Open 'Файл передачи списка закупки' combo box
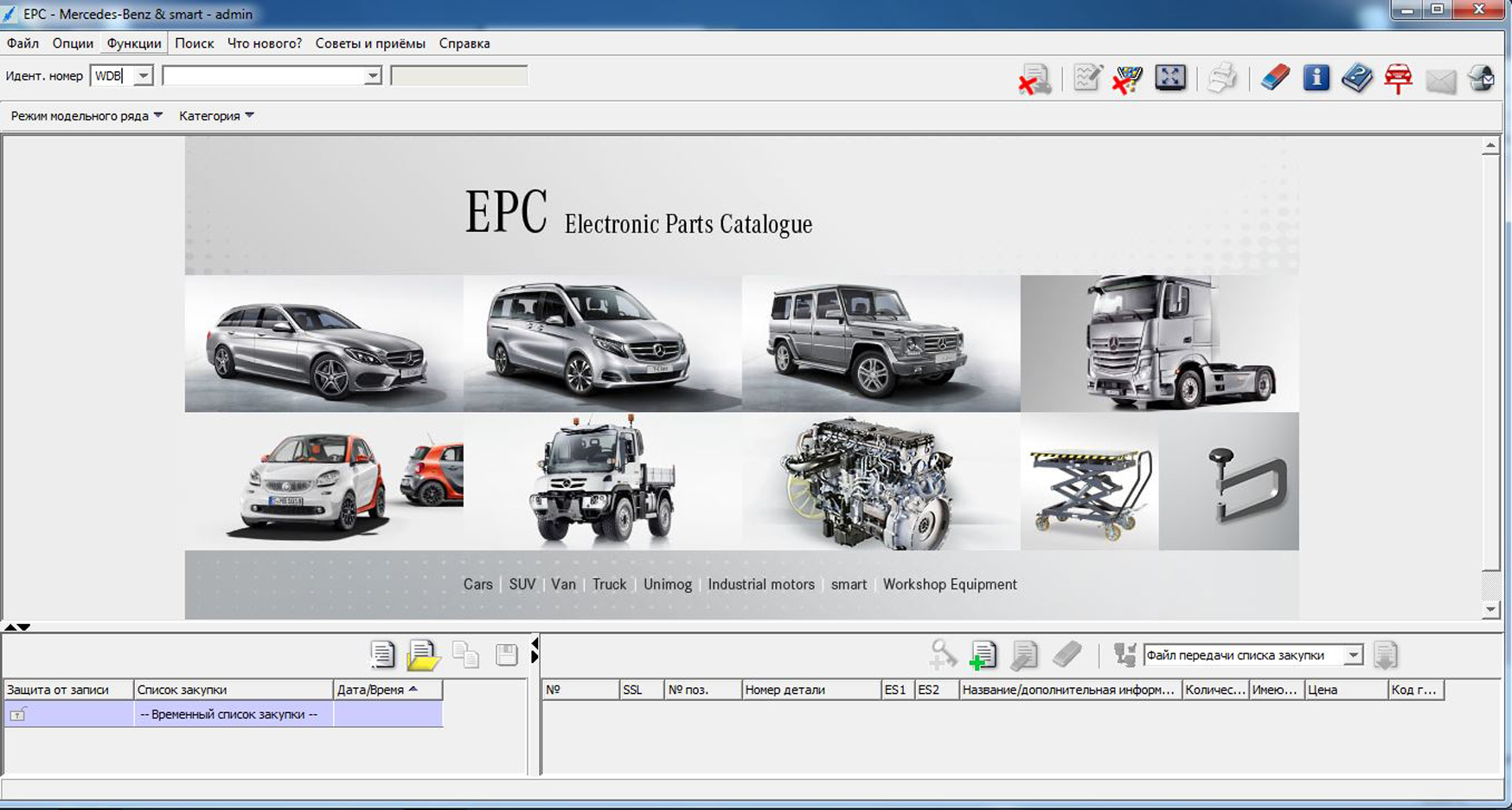The width and height of the screenshot is (1512, 810). [x=1353, y=656]
